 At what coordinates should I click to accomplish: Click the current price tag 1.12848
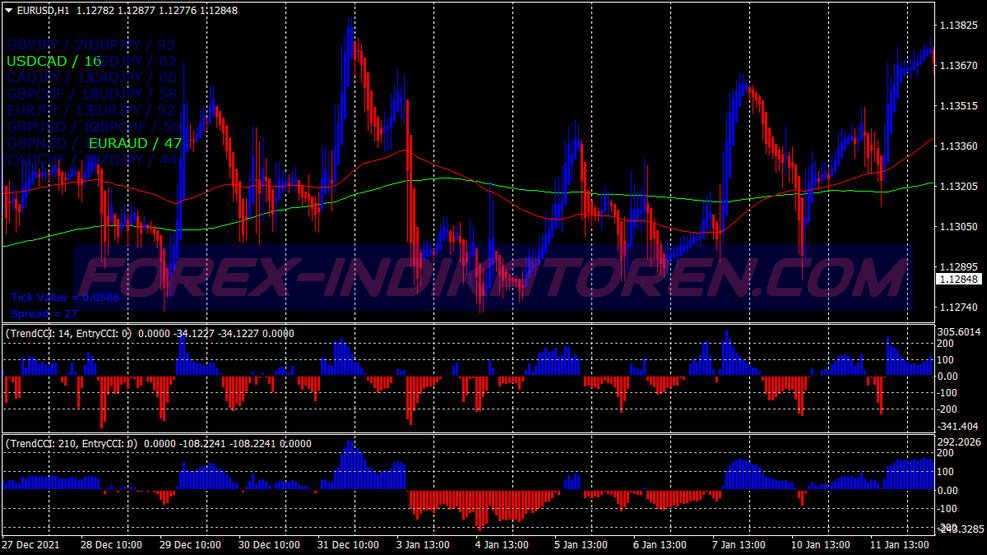point(959,280)
